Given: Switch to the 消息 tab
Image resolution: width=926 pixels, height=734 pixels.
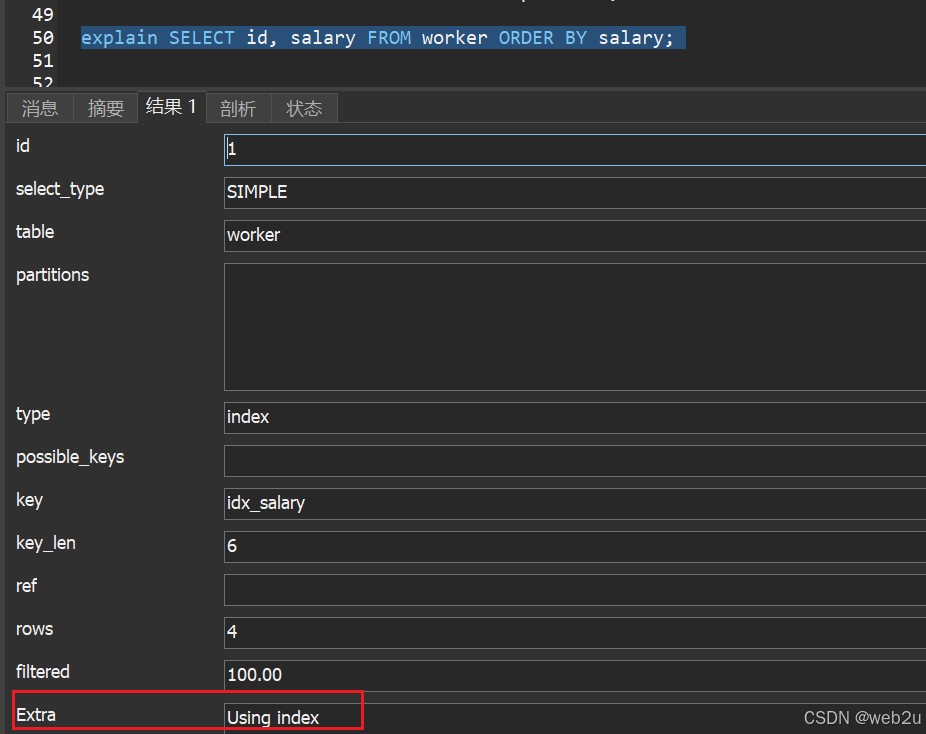Looking at the screenshot, I should pyautogui.click(x=40, y=108).
